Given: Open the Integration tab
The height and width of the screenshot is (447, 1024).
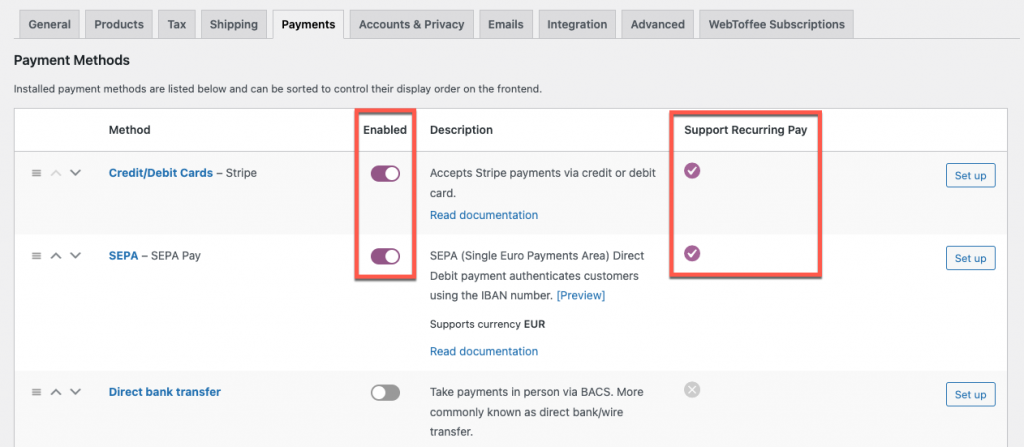Looking at the screenshot, I should [x=577, y=24].
